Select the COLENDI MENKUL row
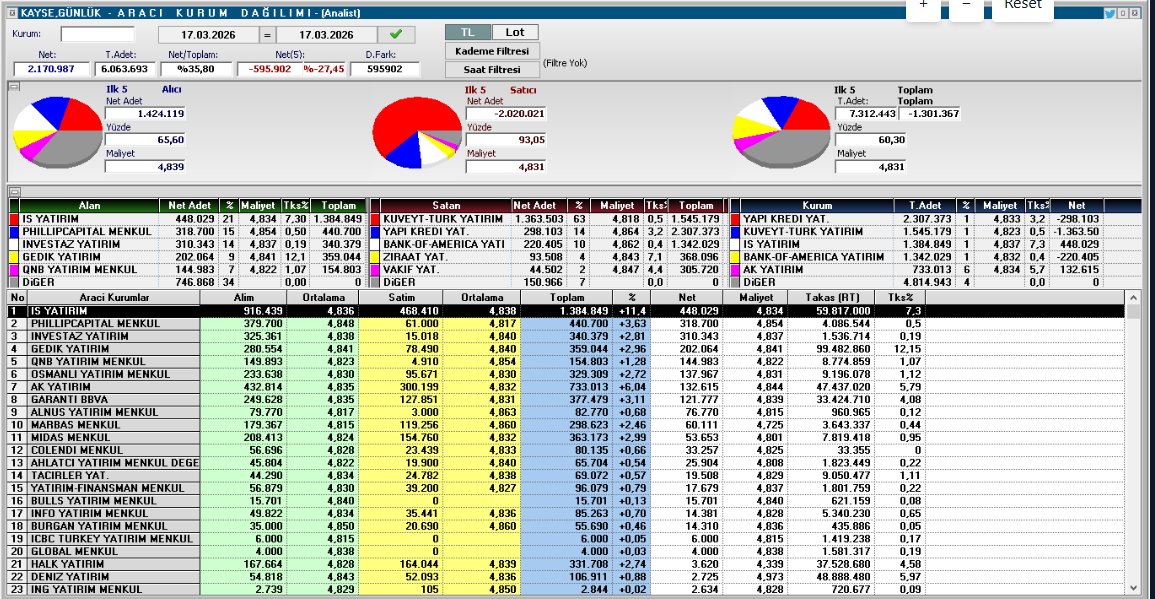The width and height of the screenshot is (1155, 599). click(x=566, y=450)
